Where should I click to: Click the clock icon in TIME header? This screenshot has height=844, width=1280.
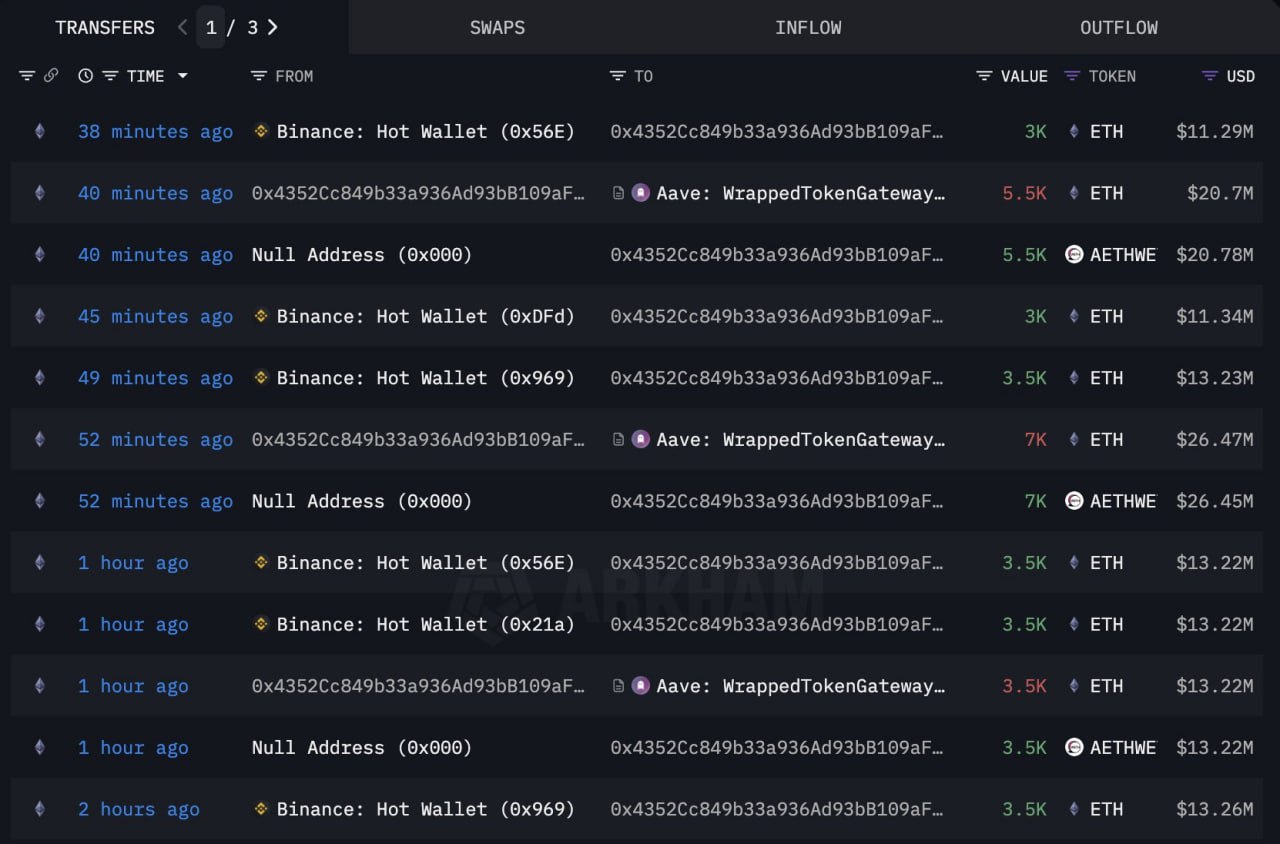pyautogui.click(x=85, y=76)
